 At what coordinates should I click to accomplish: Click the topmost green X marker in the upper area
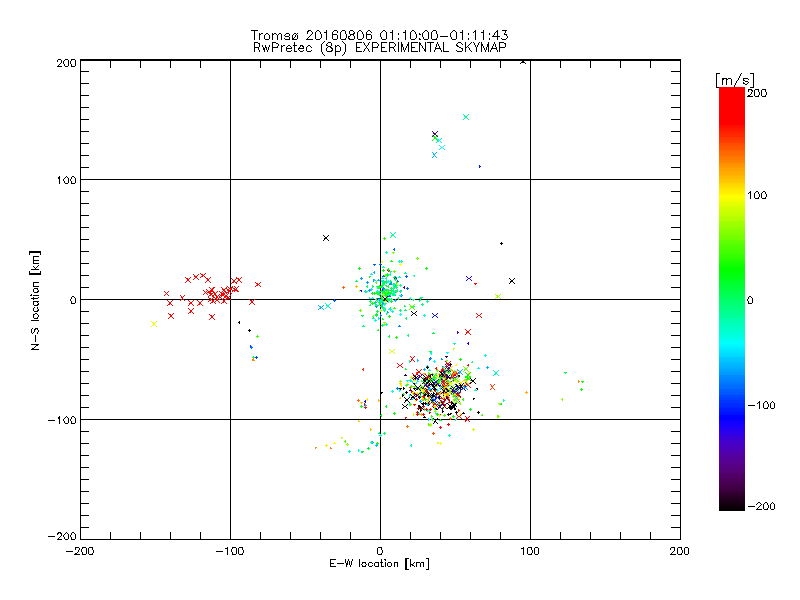tap(466, 117)
